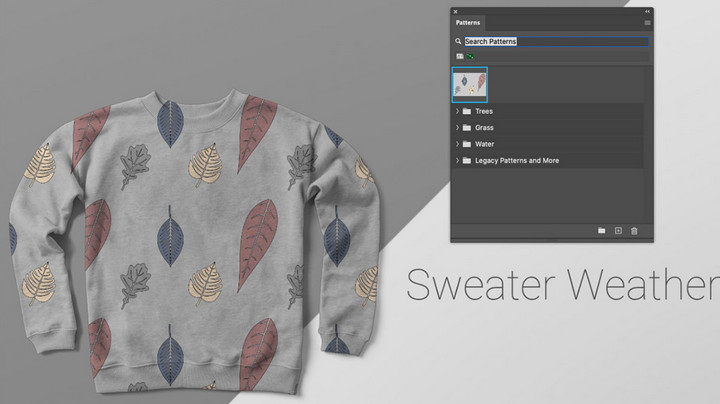Create a new pattern
The image size is (720, 404).
point(618,230)
